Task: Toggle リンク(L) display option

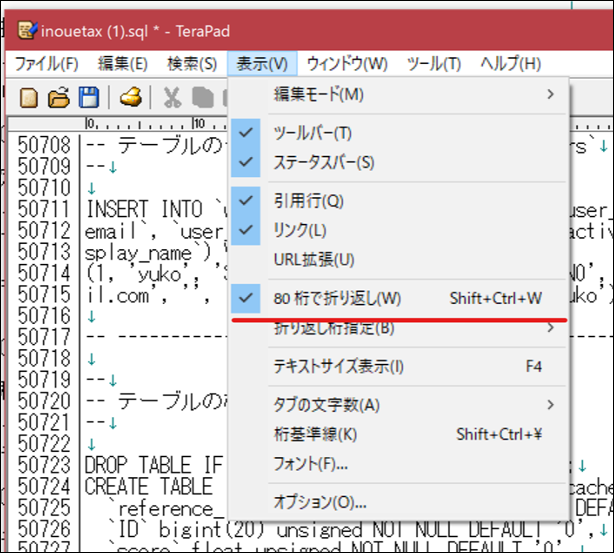Action: (398, 230)
